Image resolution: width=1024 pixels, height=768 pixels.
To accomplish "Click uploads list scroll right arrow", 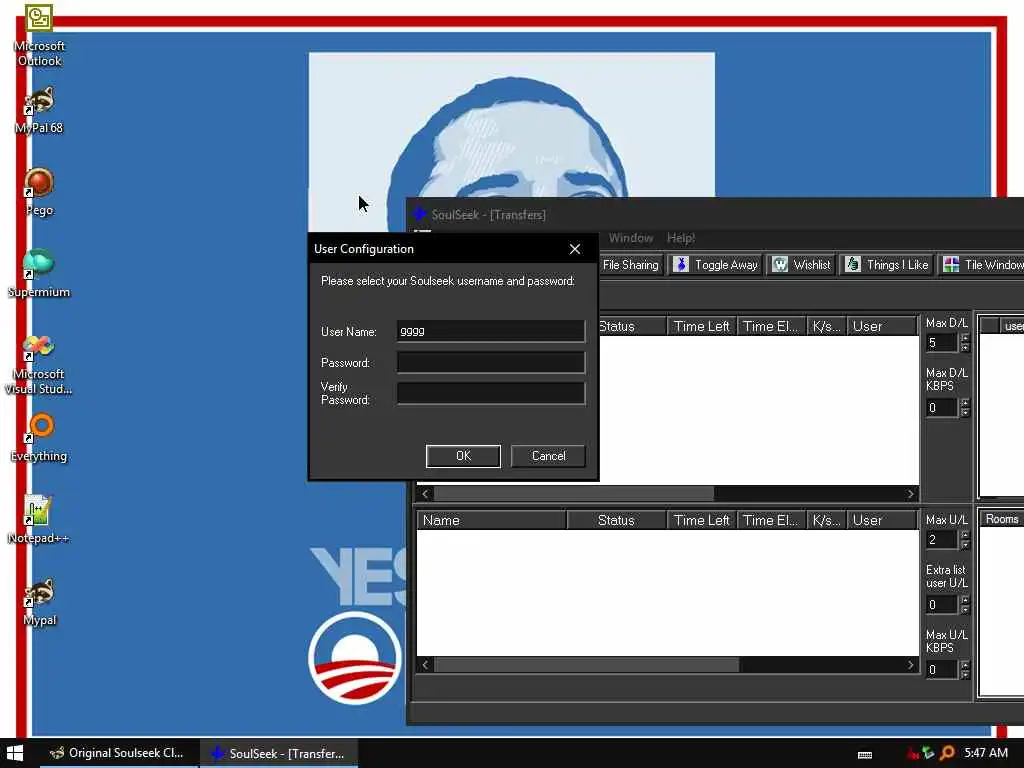I will coord(911,665).
